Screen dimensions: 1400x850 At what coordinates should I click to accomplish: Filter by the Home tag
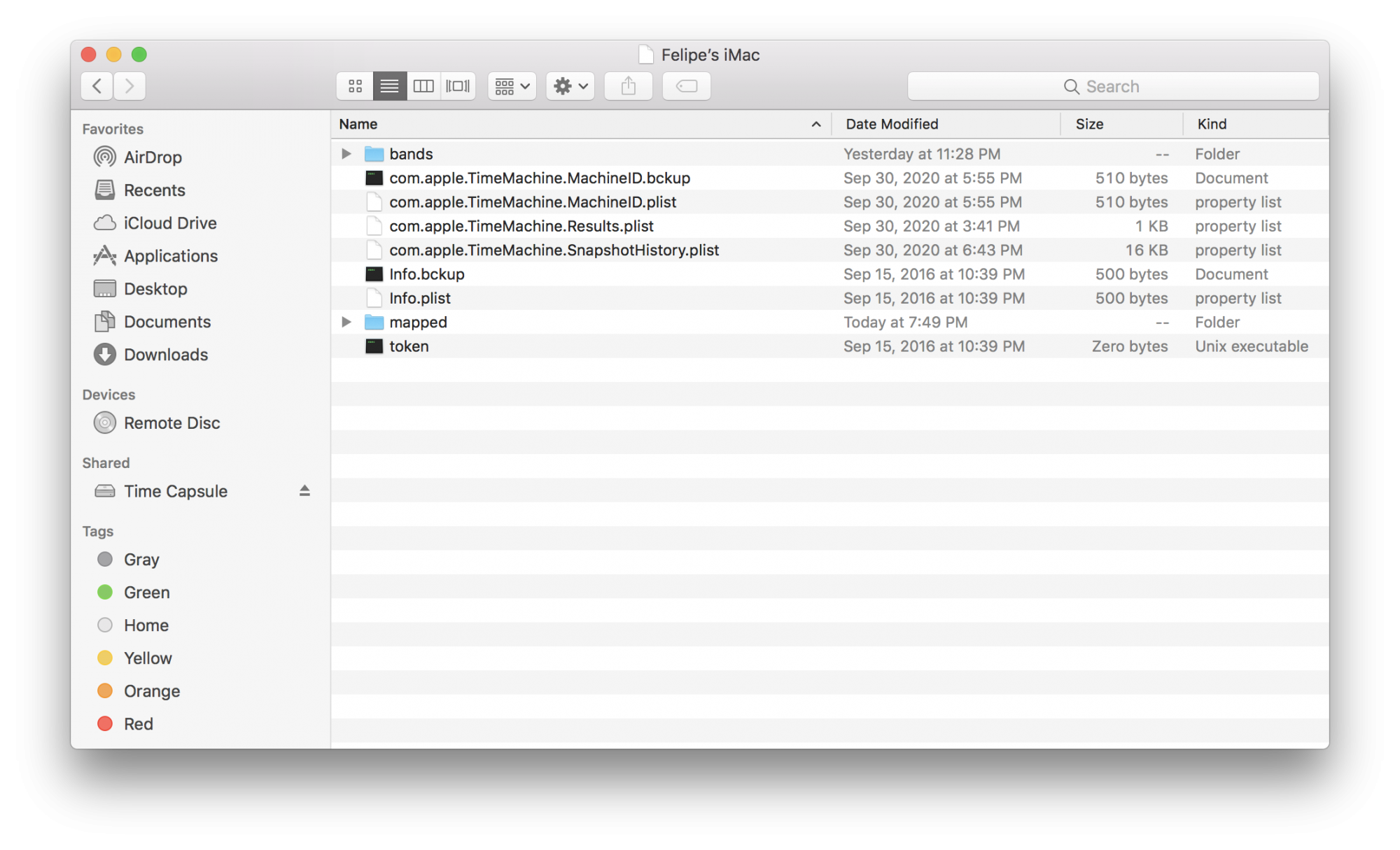point(146,625)
